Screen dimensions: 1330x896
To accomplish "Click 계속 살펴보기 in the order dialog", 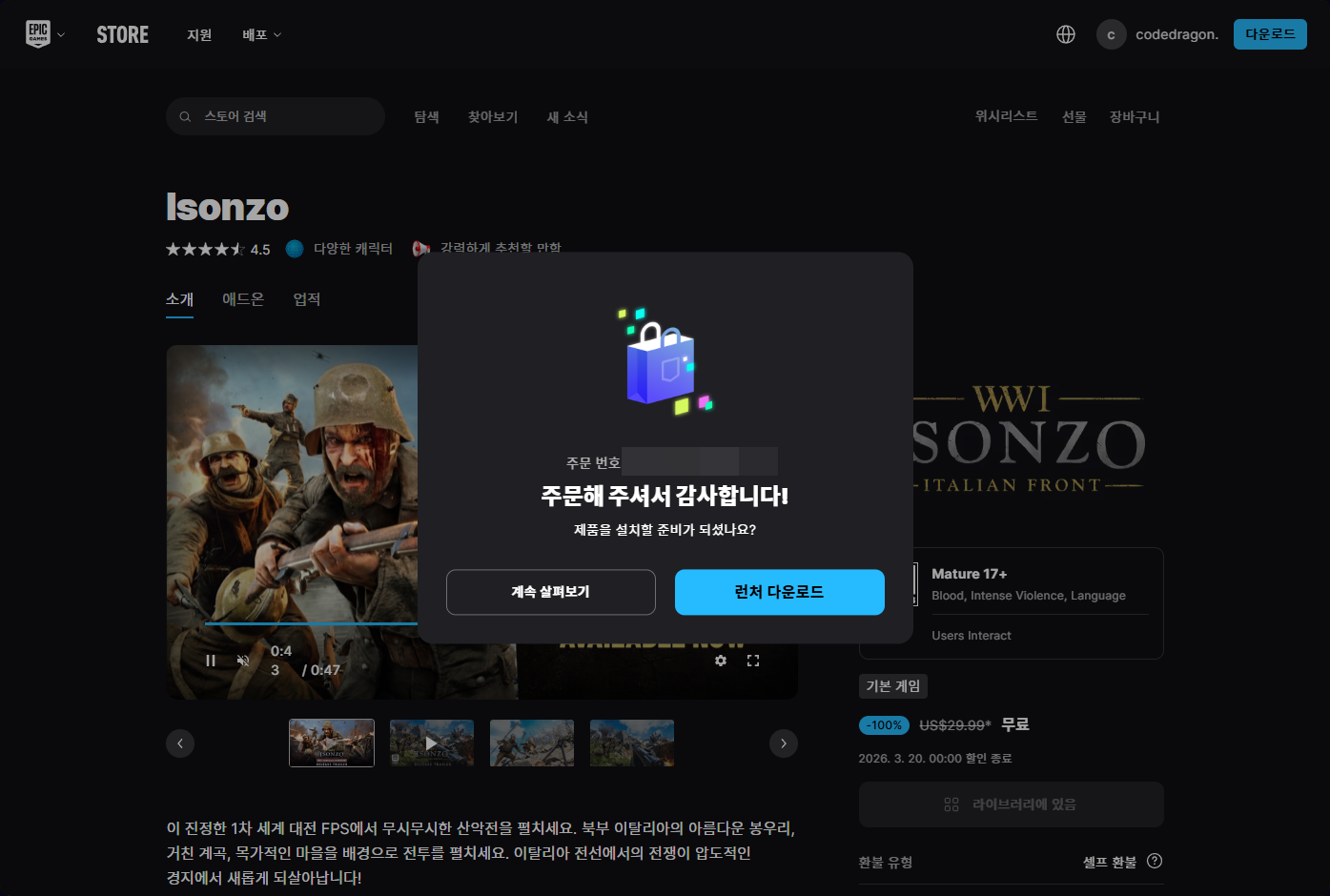I will (x=551, y=592).
